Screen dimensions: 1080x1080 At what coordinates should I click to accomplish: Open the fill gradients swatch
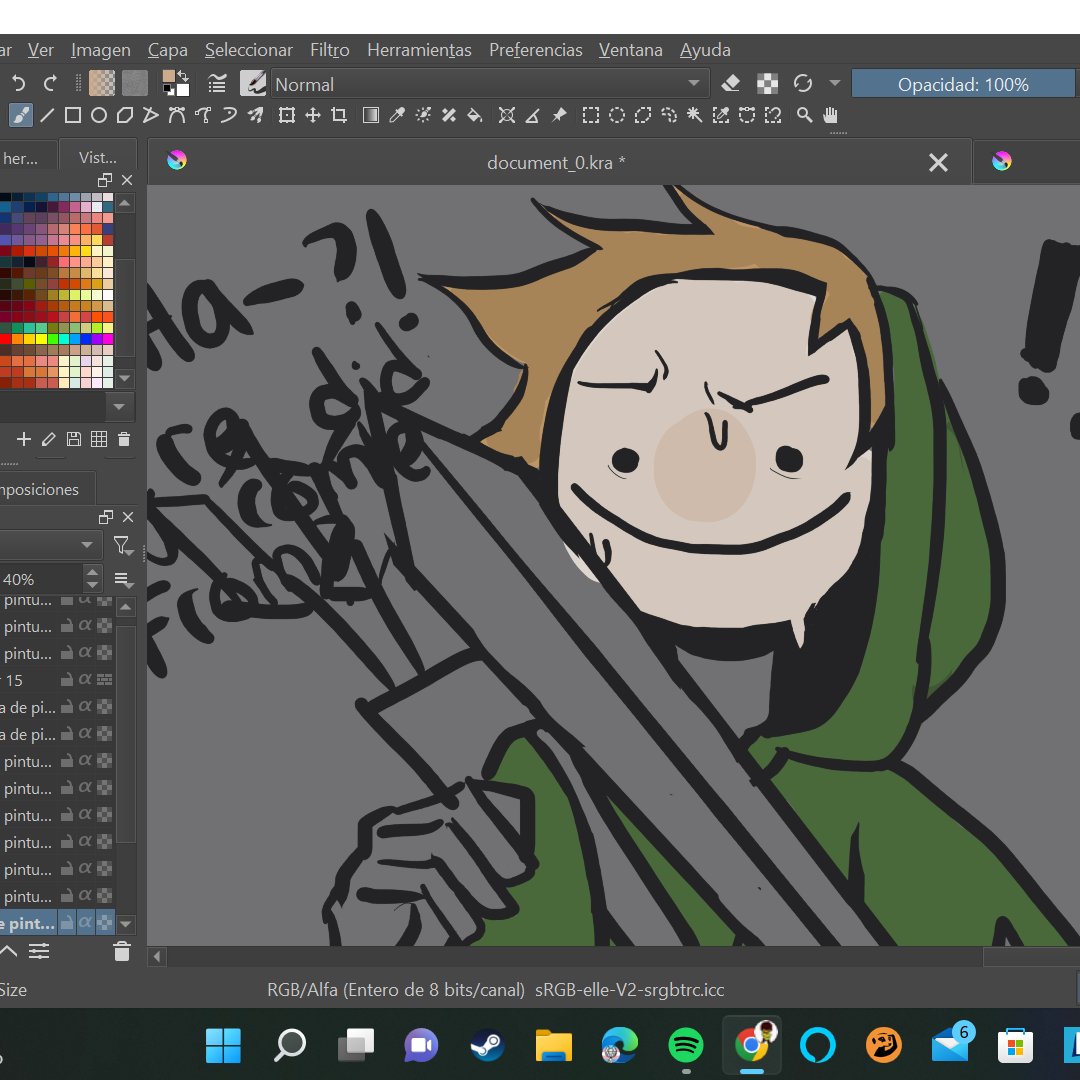pyautogui.click(x=102, y=83)
